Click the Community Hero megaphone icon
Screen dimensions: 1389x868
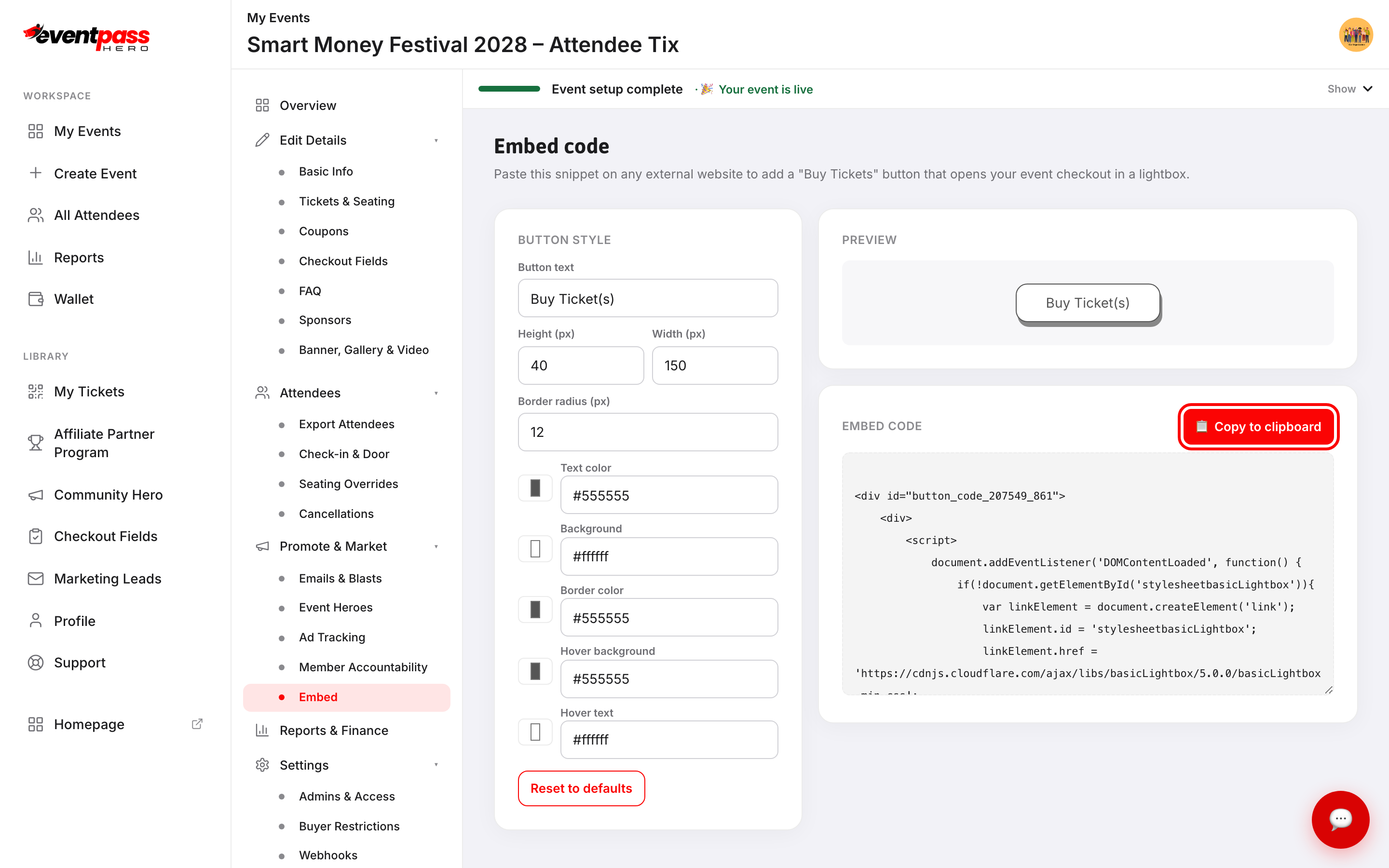36,495
